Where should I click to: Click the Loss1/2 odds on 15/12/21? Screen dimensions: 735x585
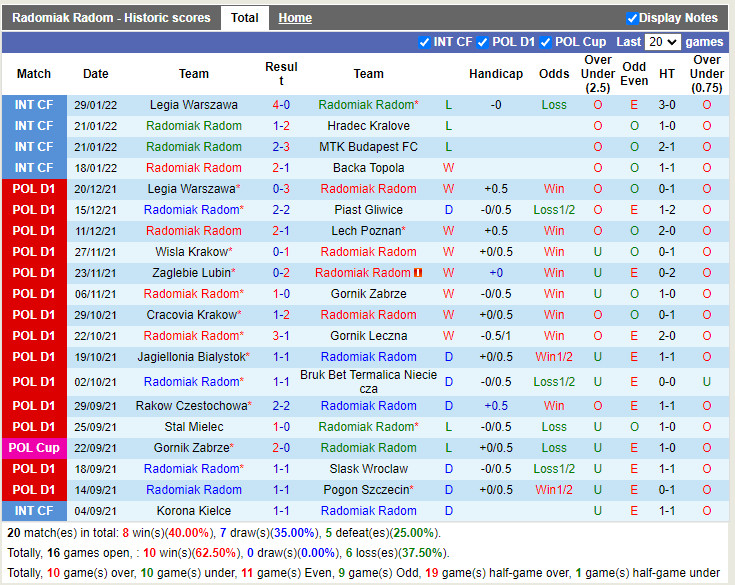point(554,210)
